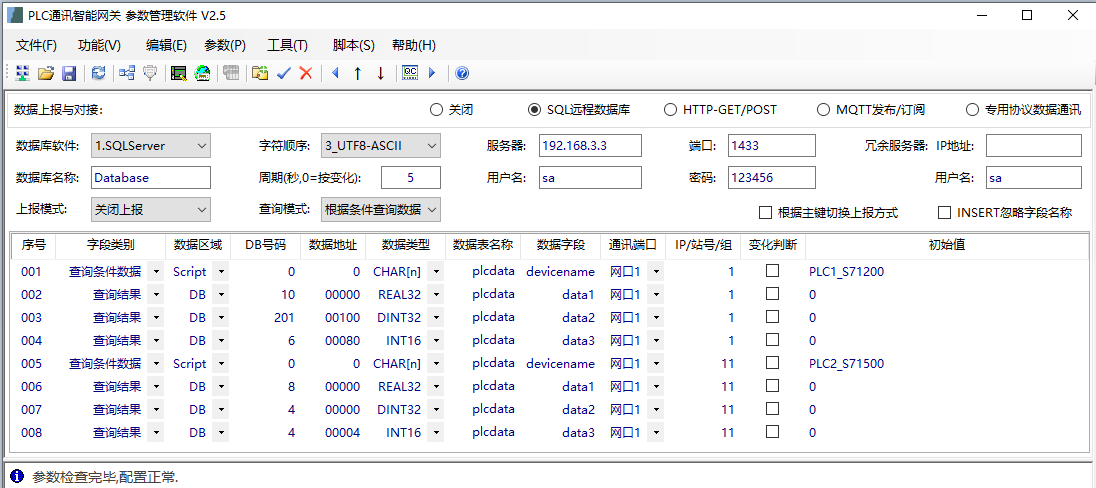
Task: Click the 服务器 IP address input field
Action: [590, 146]
